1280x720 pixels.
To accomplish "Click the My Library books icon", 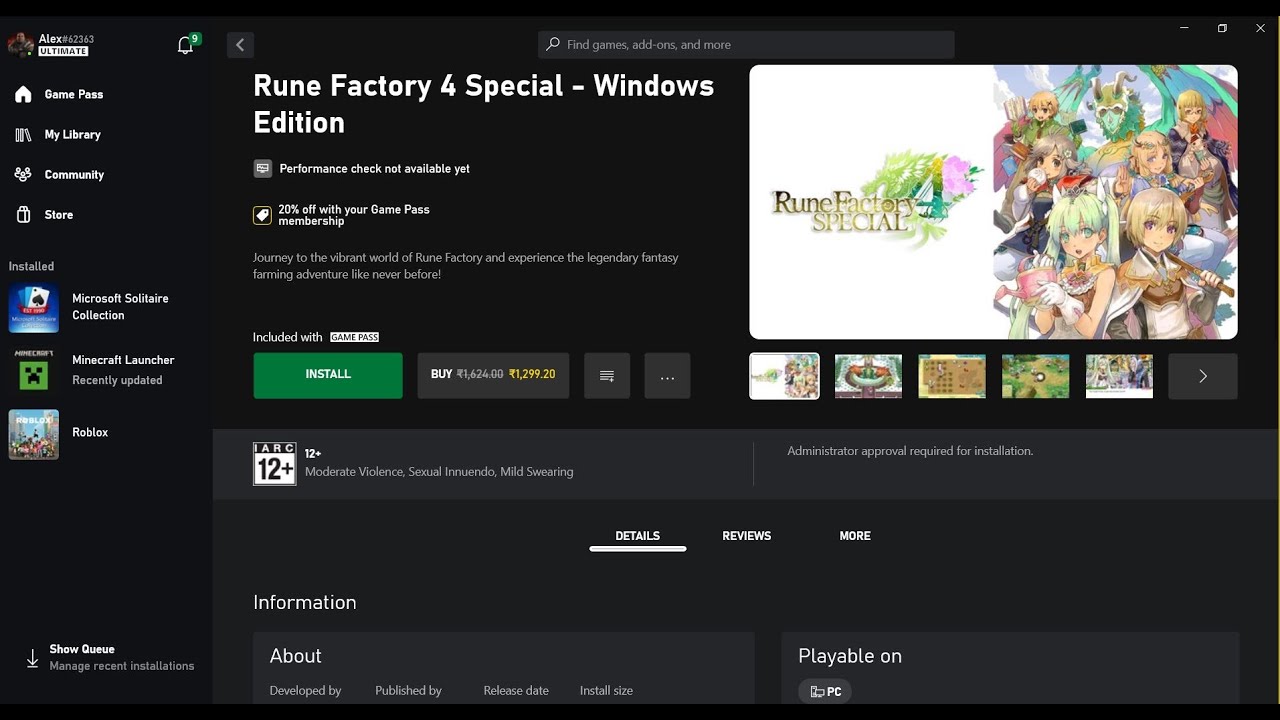I will coord(23,134).
